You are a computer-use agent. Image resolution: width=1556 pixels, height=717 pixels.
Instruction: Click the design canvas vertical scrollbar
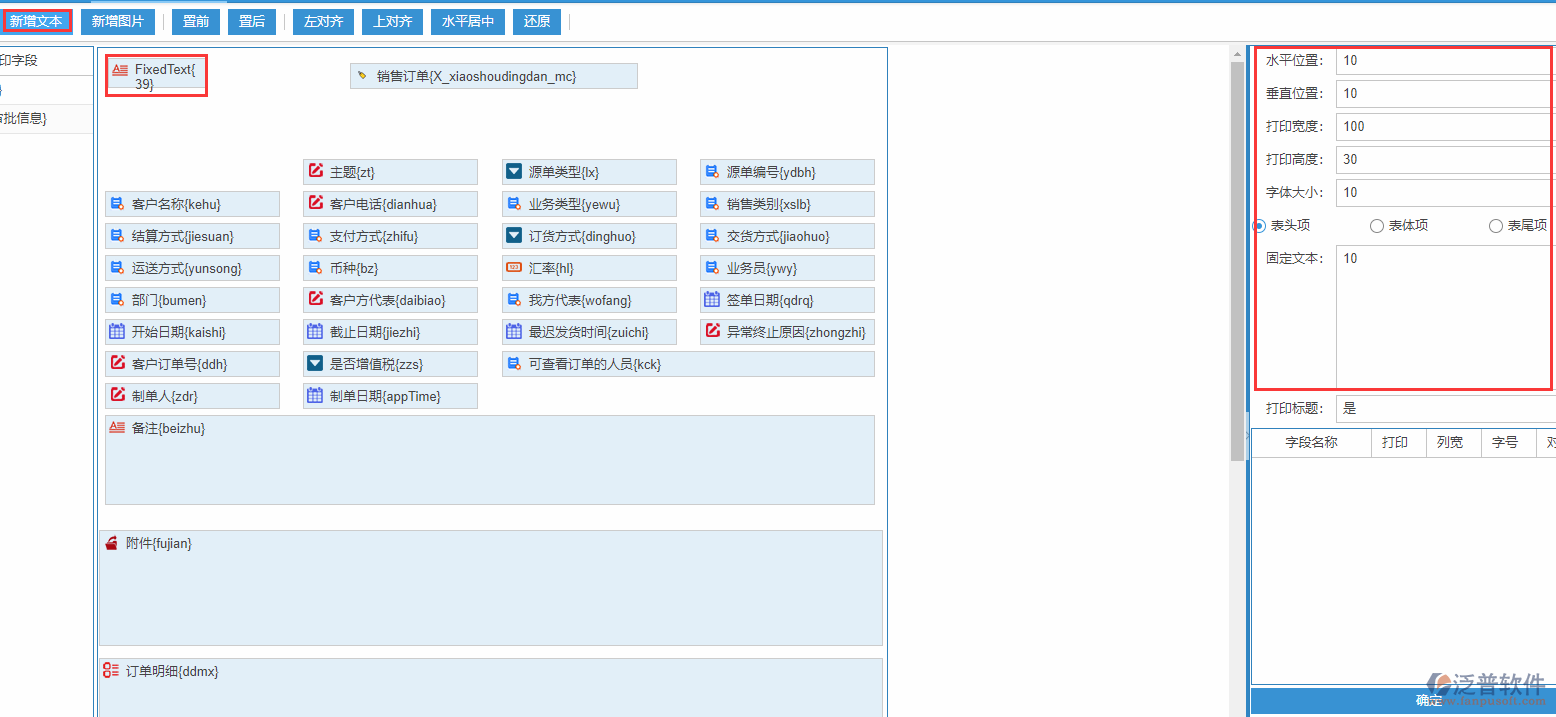1237,300
